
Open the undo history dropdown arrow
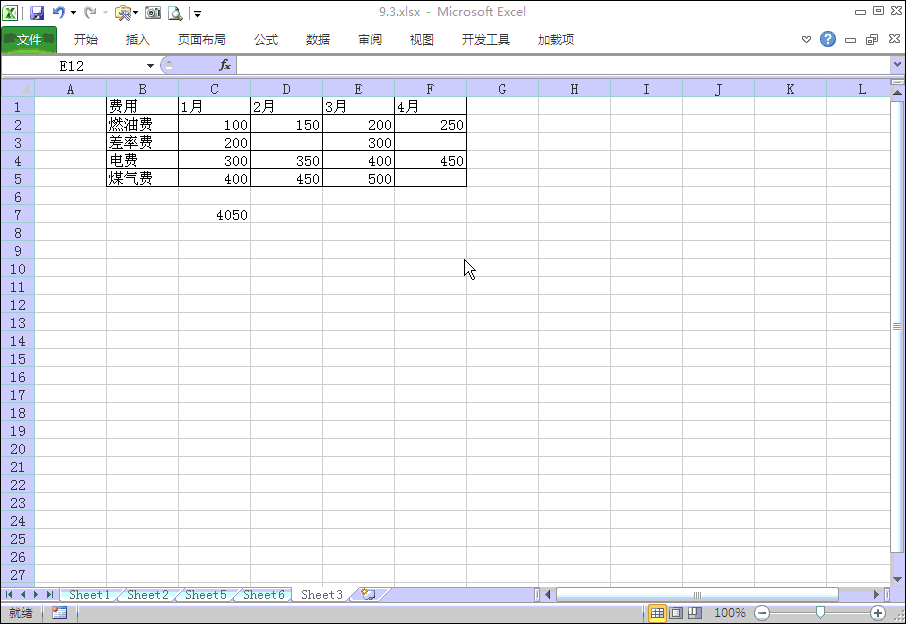coord(73,13)
